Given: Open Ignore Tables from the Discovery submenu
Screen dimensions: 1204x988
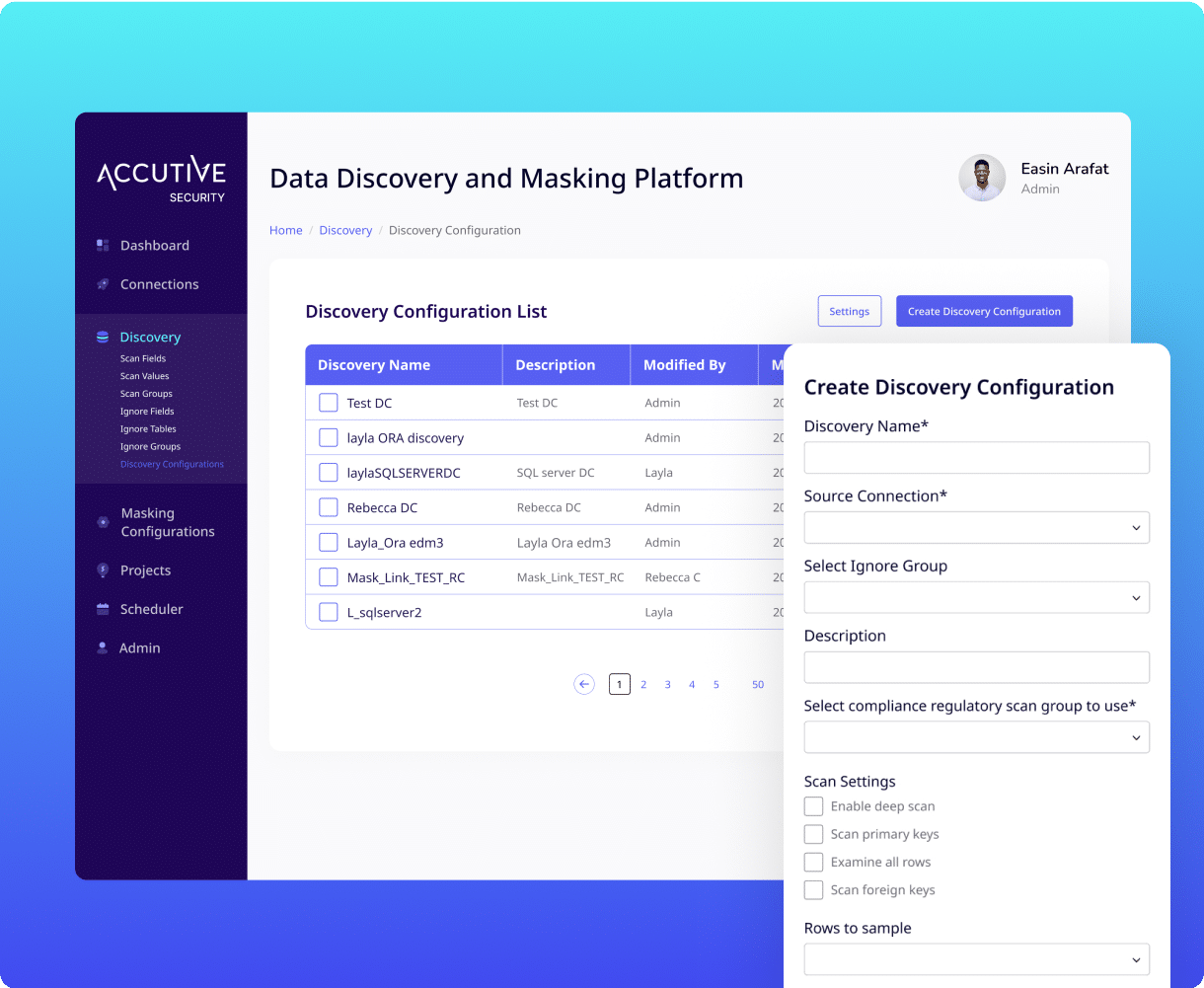Looking at the screenshot, I should coord(147,428).
